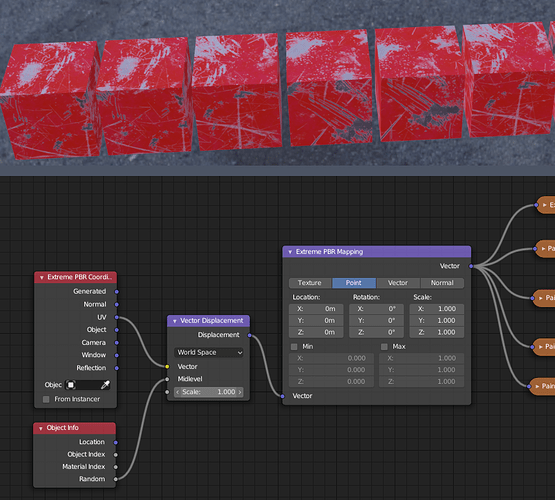Pick object with the eyedropper icon
The height and width of the screenshot is (500, 555).
coord(105,385)
